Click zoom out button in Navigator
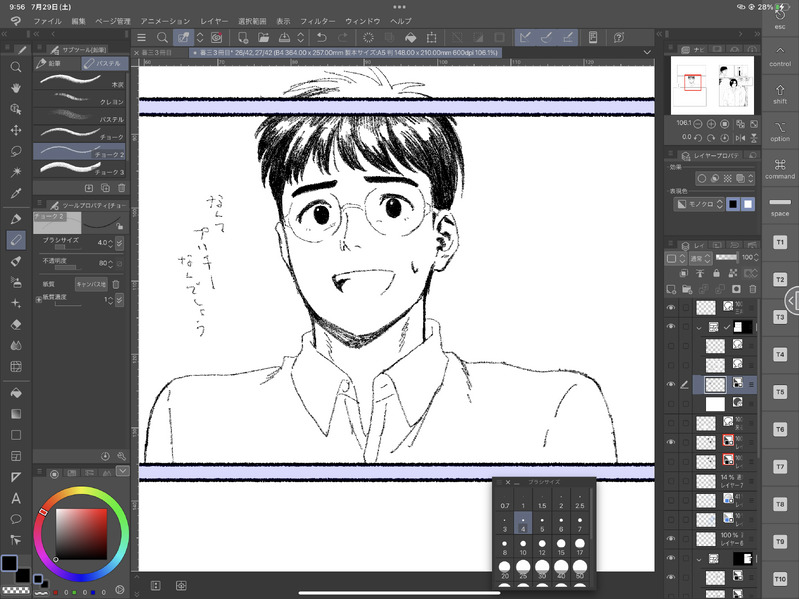Screen dimensions: 799x599 pyautogui.click(x=698, y=124)
